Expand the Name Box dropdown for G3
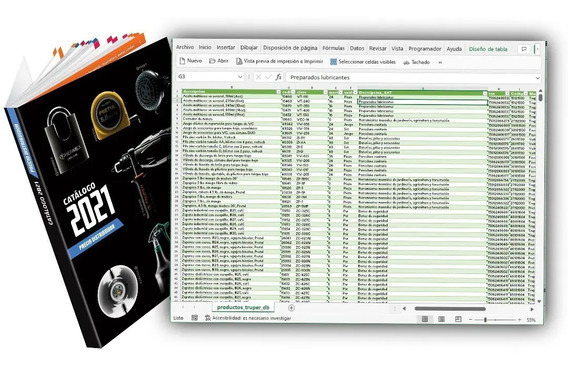Screen dimensions: 568x368 point(240,77)
